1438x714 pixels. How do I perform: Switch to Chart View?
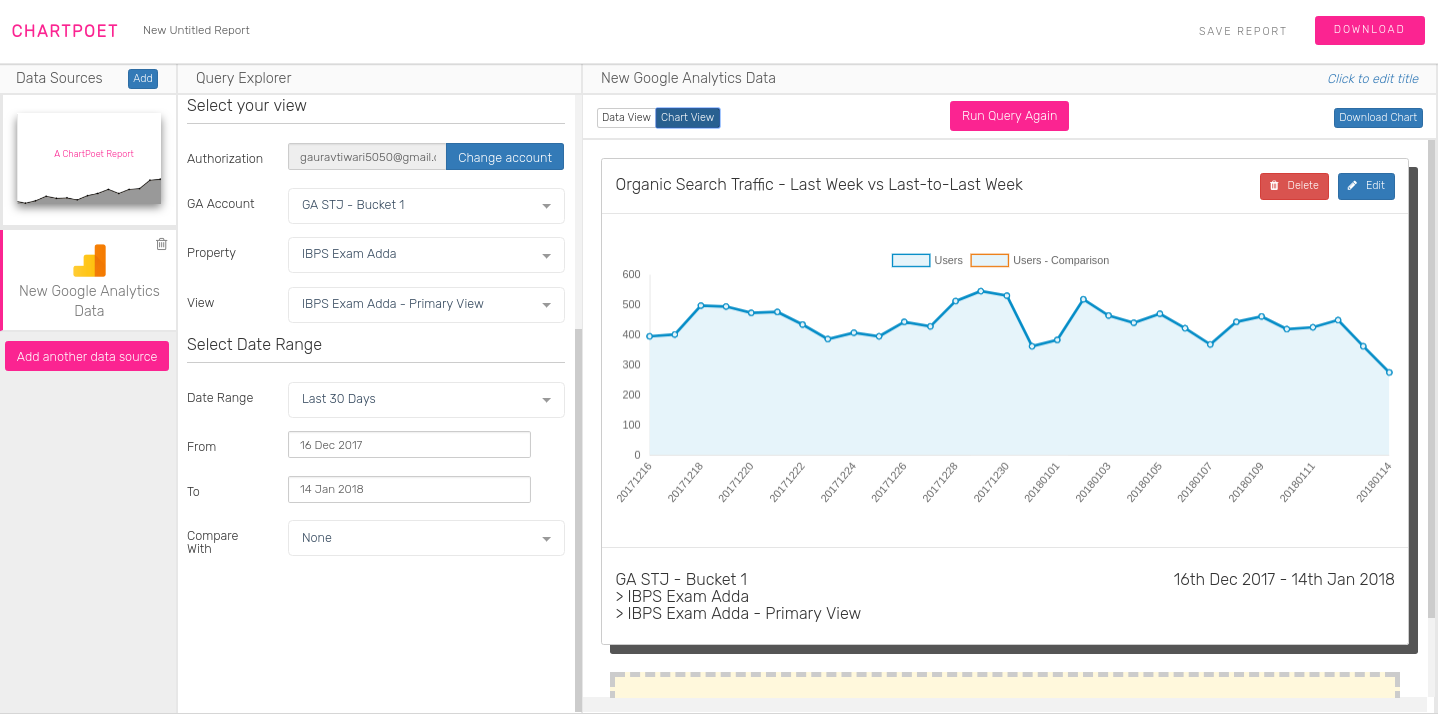(688, 118)
